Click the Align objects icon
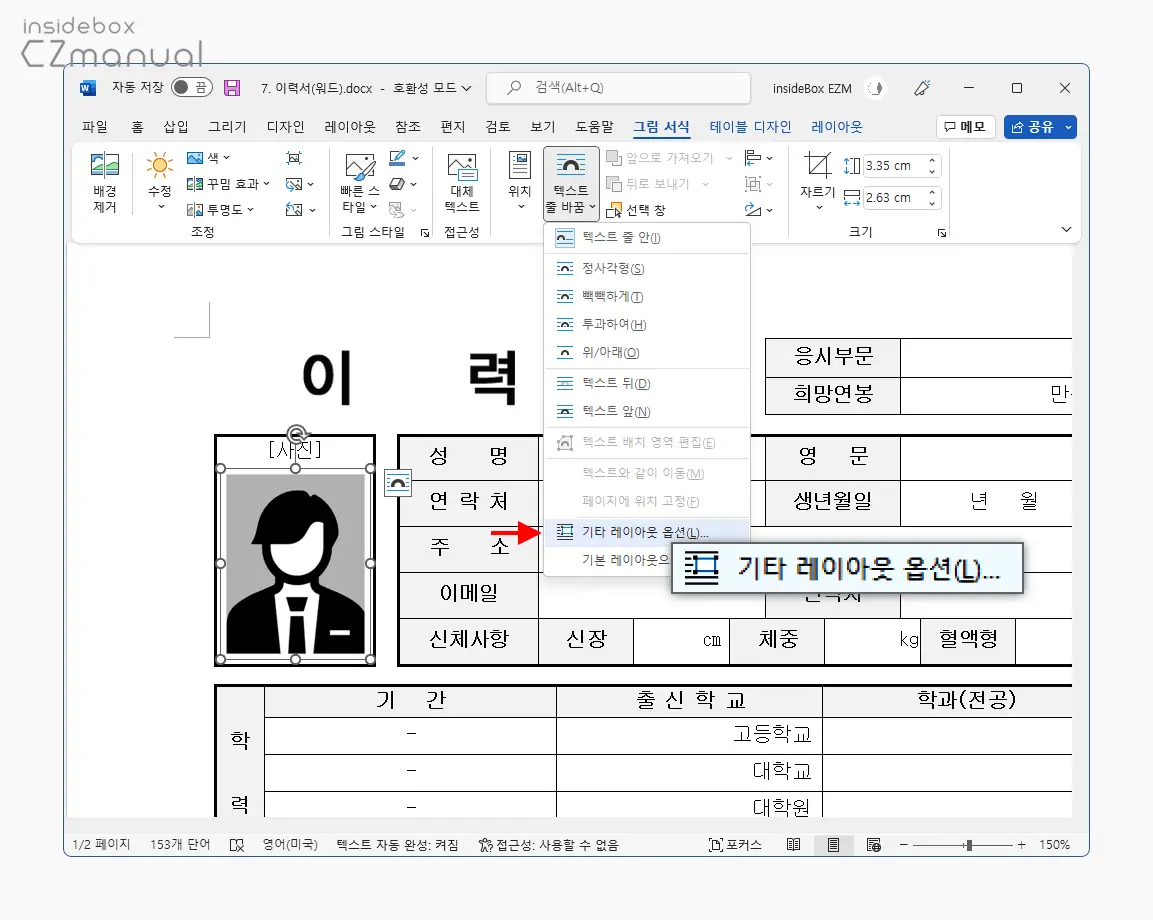The height and width of the screenshot is (920, 1153). [x=753, y=157]
